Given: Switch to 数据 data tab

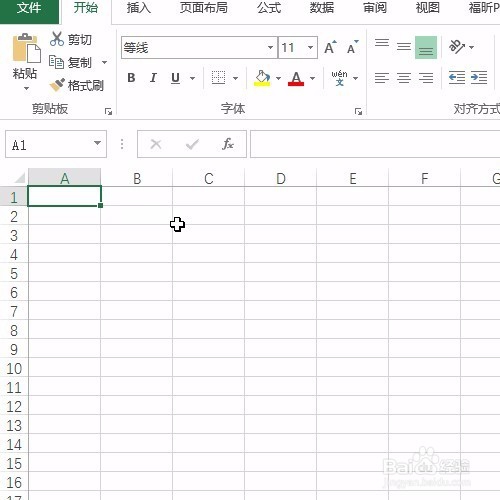Looking at the screenshot, I should pyautogui.click(x=322, y=8).
